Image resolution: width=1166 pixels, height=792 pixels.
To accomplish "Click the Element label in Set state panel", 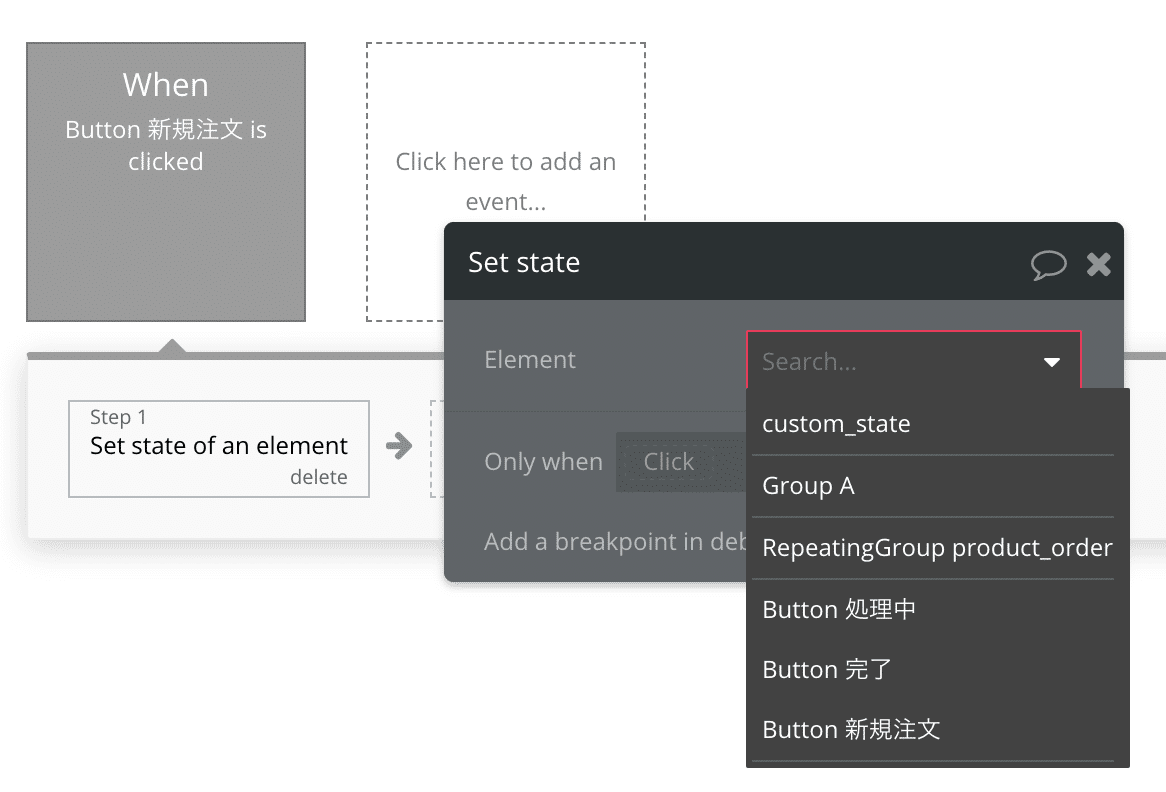I will [530, 360].
